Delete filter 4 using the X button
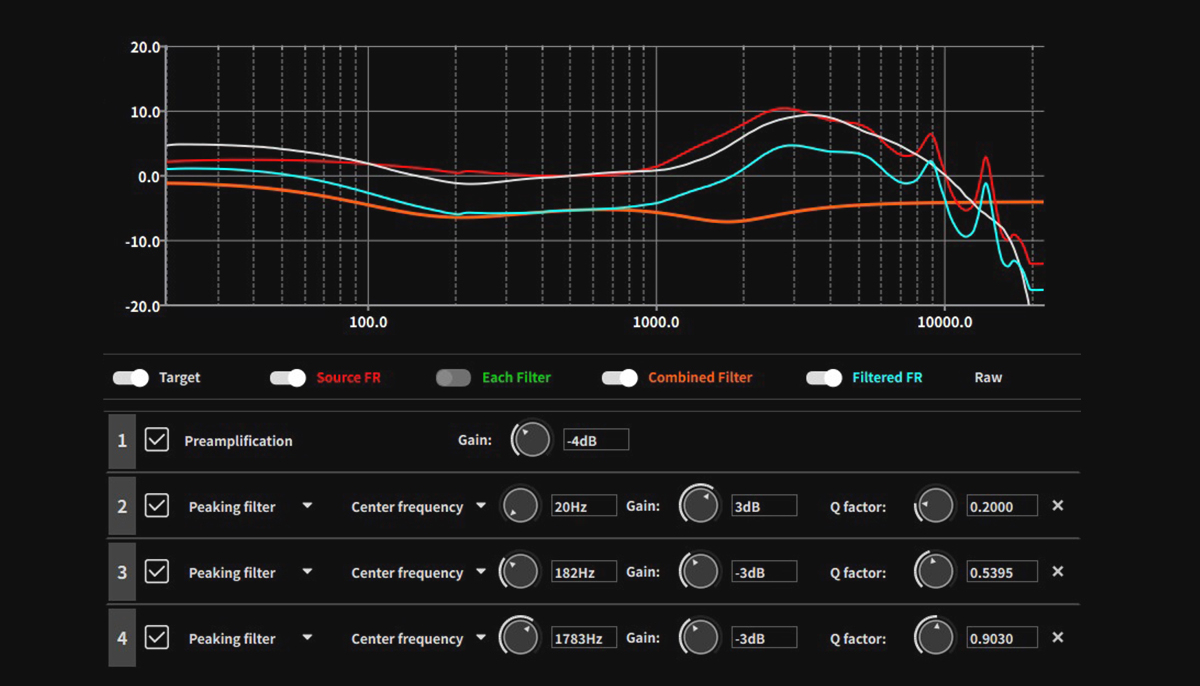Image resolution: width=1200 pixels, height=686 pixels. point(1057,637)
